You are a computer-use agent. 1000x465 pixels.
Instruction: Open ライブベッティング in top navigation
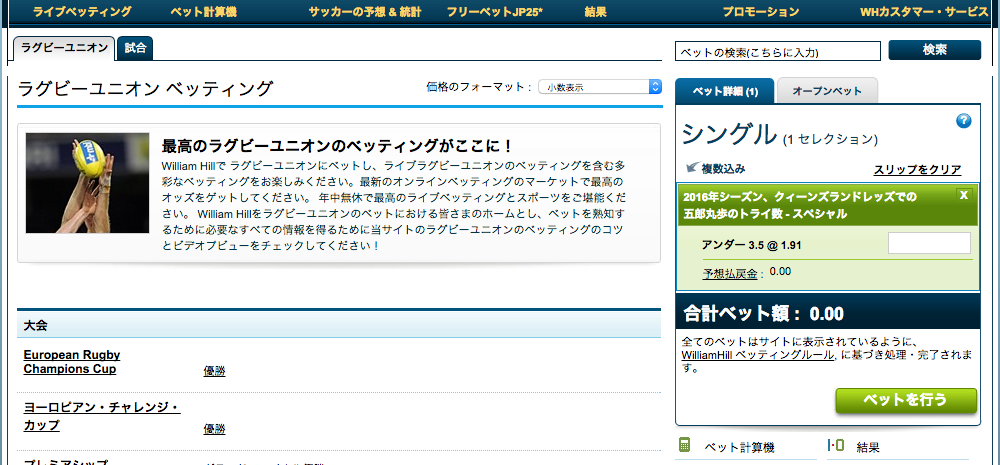point(82,12)
